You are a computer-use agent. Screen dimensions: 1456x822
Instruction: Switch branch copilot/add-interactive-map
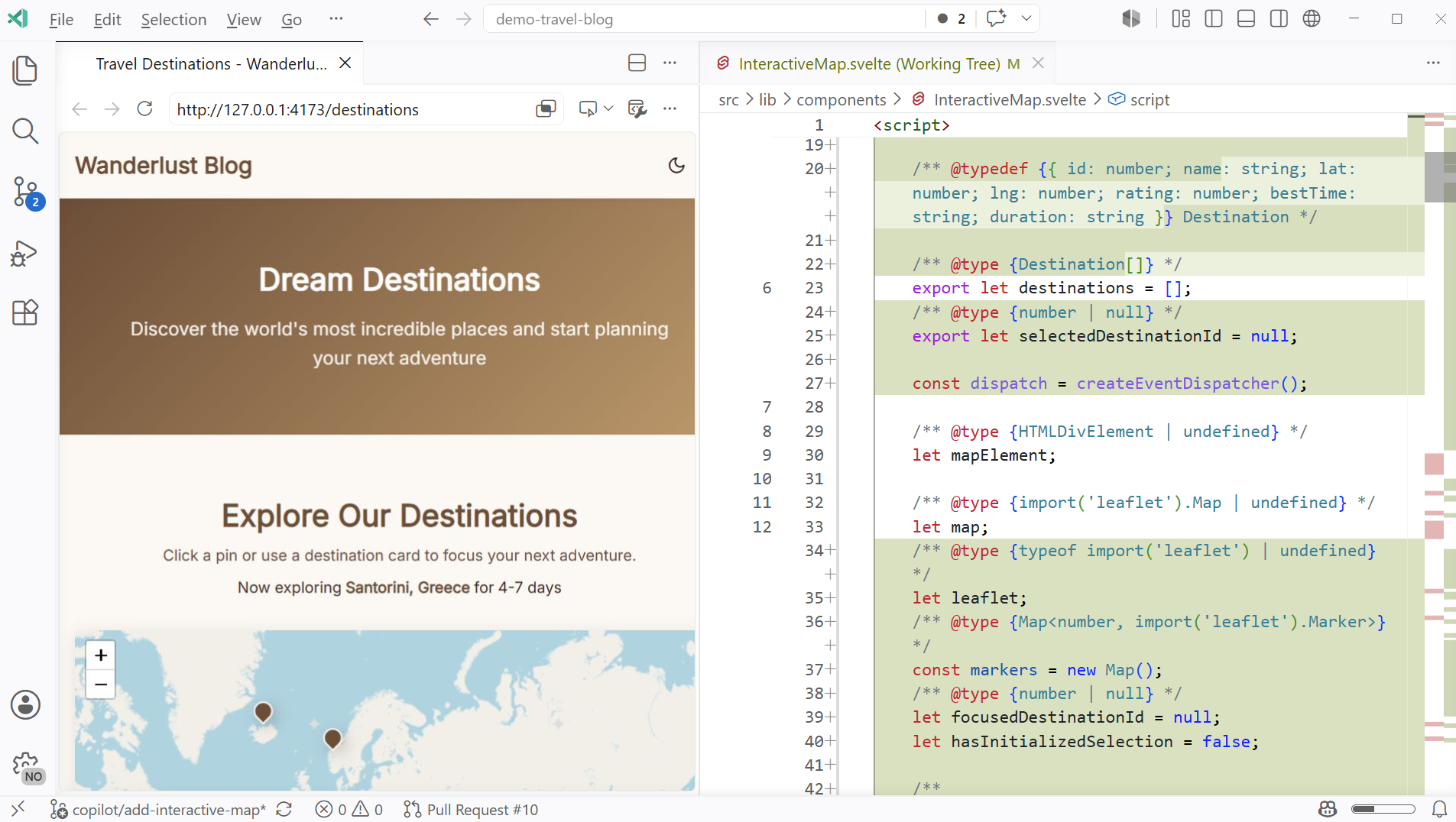(158, 810)
